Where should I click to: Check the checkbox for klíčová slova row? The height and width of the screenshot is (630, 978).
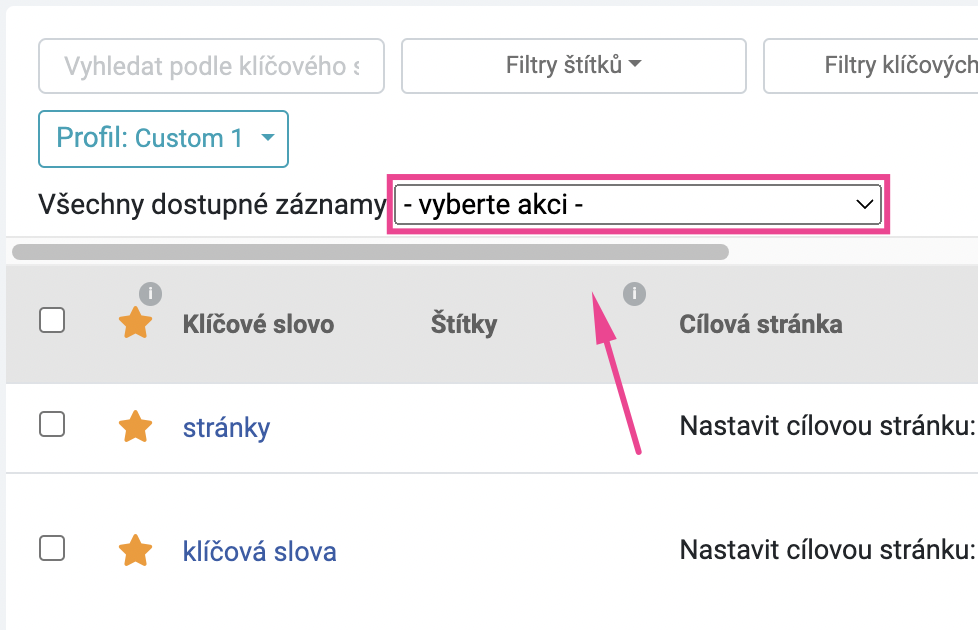coord(52,548)
